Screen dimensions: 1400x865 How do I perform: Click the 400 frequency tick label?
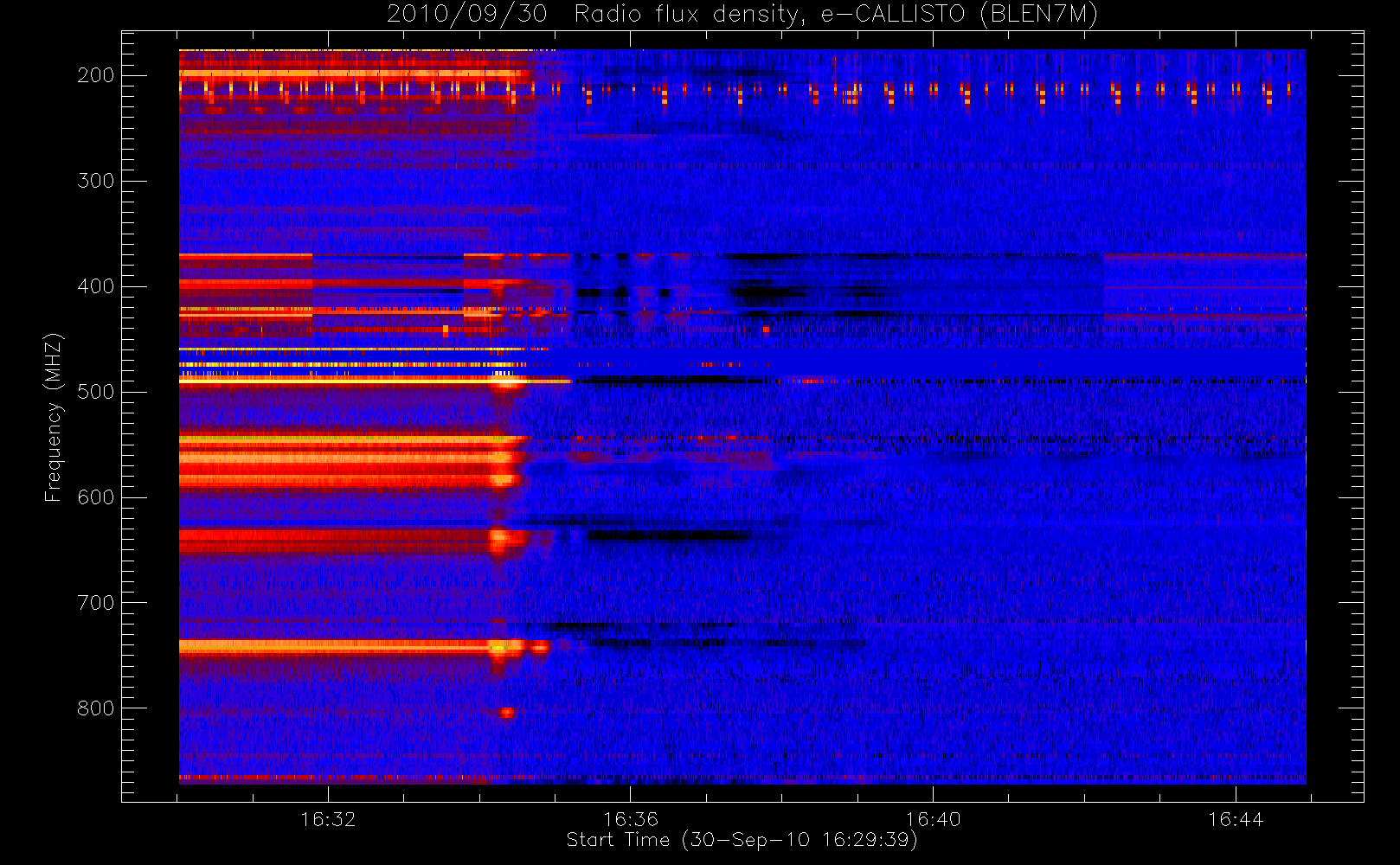95,286
